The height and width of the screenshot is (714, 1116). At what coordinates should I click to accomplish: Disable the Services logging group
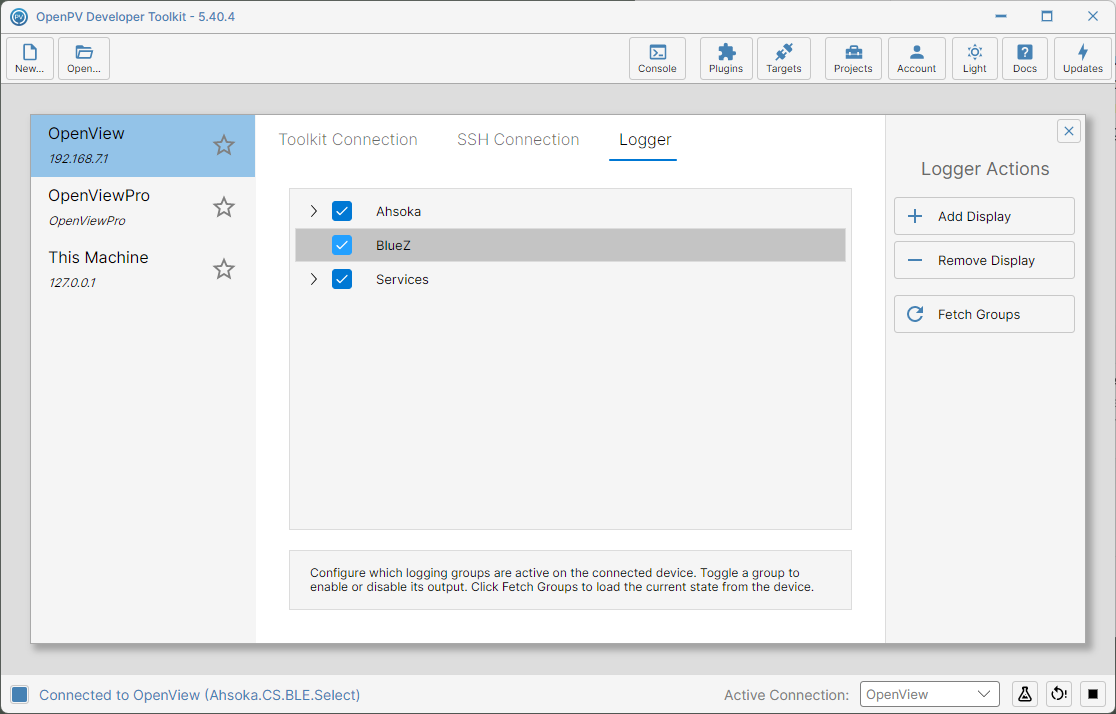342,280
